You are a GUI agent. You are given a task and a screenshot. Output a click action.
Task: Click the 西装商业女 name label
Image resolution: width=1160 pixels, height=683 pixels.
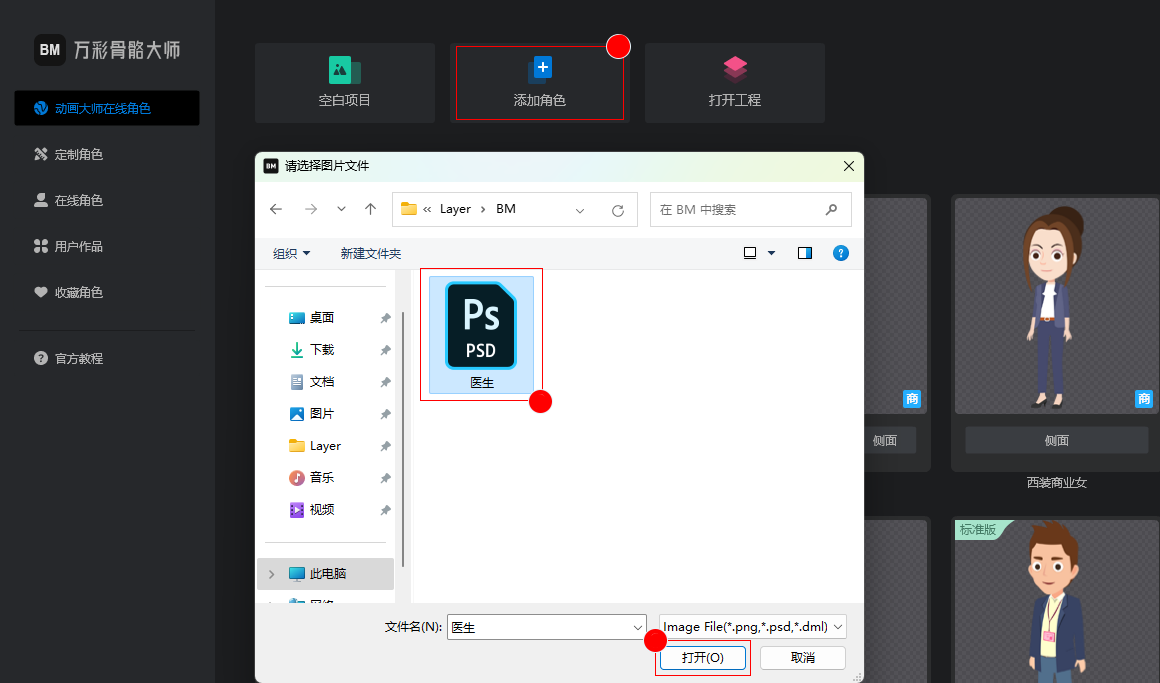1056,482
